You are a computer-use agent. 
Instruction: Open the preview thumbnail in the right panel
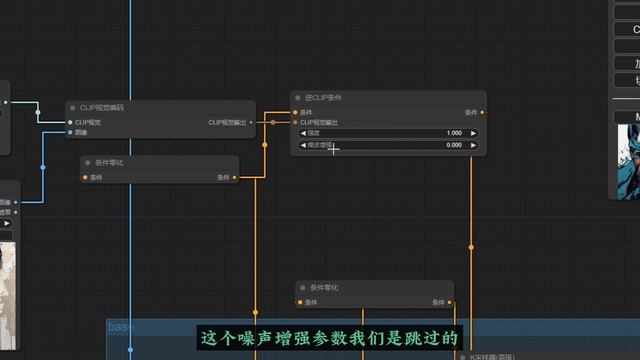tap(629, 162)
